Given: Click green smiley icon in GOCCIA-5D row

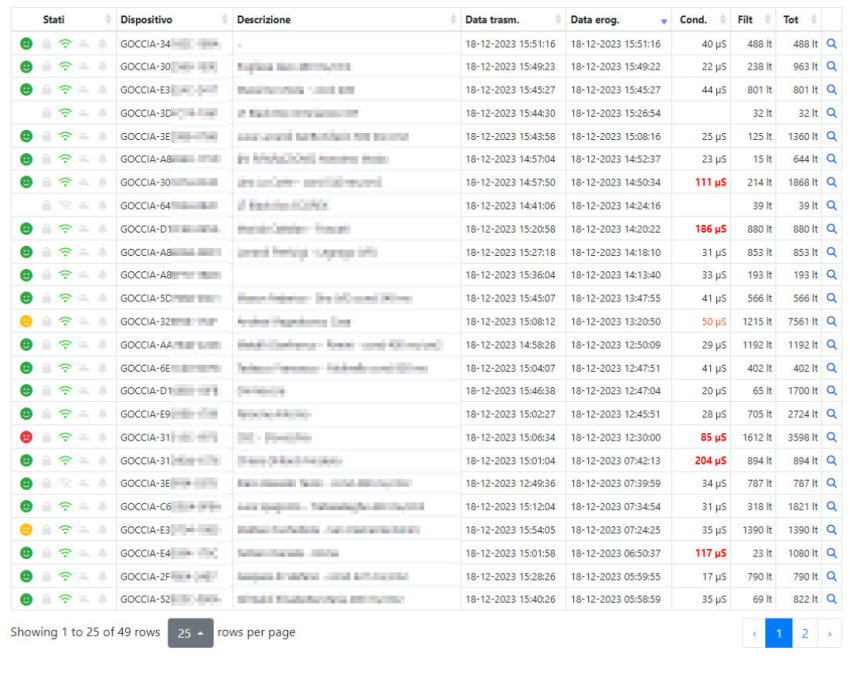Looking at the screenshot, I should coord(26,298).
